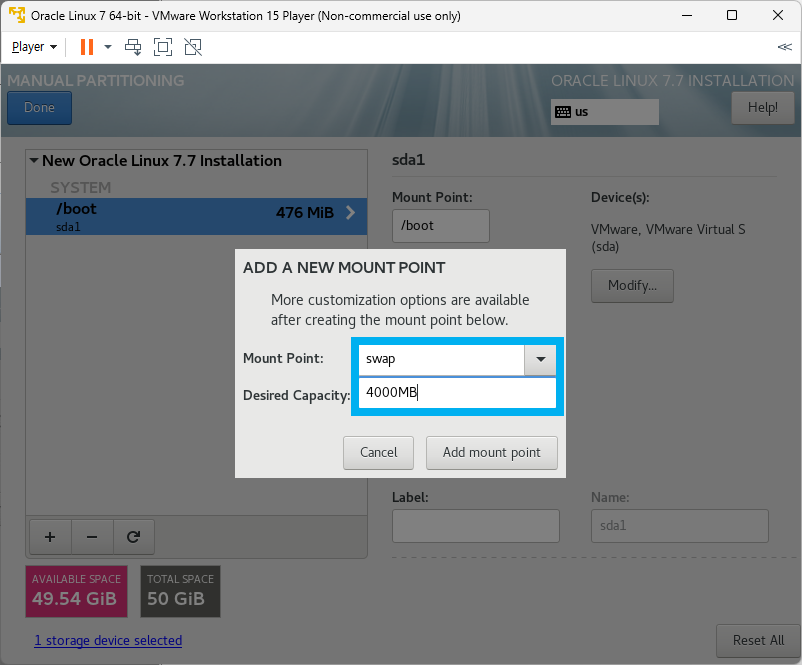The image size is (802, 665).
Task: Click the Reset All button
Action: coord(758,640)
